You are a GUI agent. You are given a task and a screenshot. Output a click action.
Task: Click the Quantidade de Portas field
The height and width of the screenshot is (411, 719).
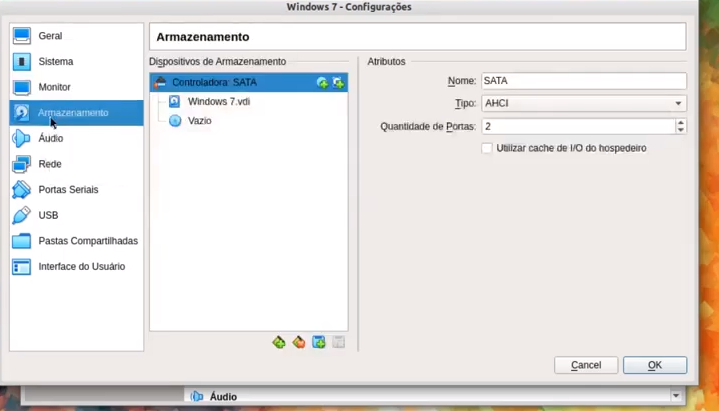point(578,127)
